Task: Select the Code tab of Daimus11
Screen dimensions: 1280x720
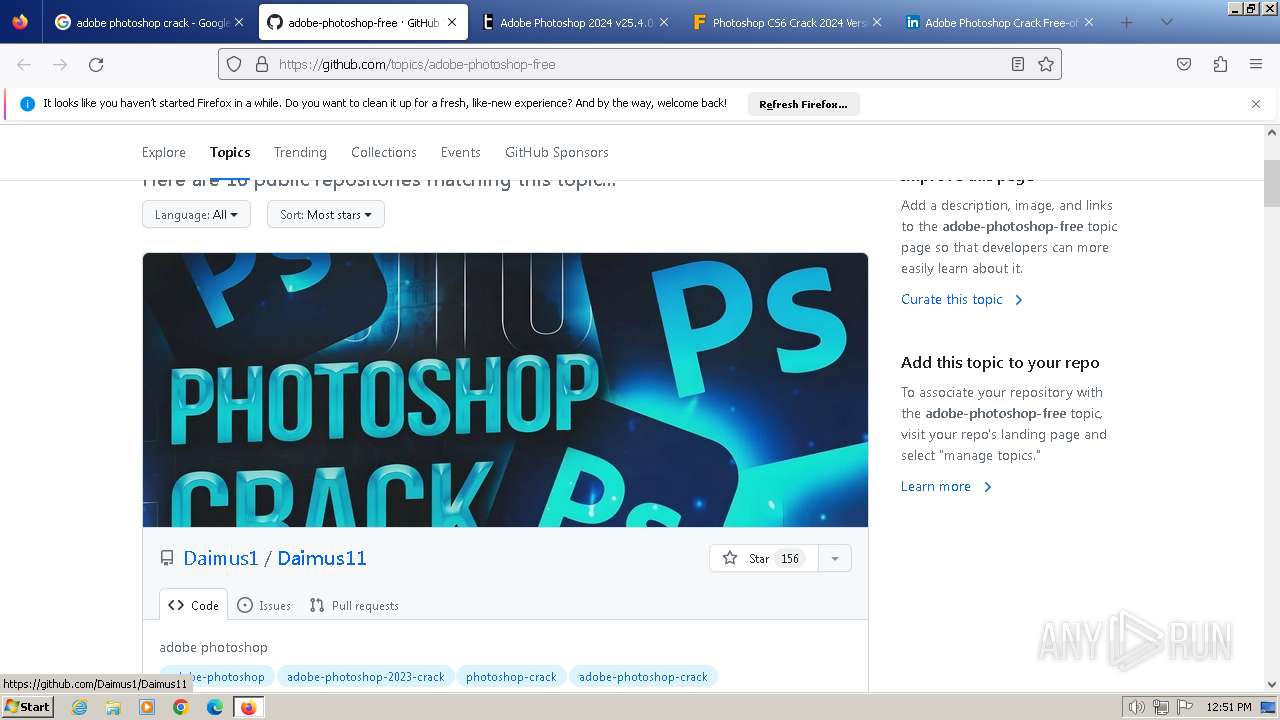Action: 194,605
